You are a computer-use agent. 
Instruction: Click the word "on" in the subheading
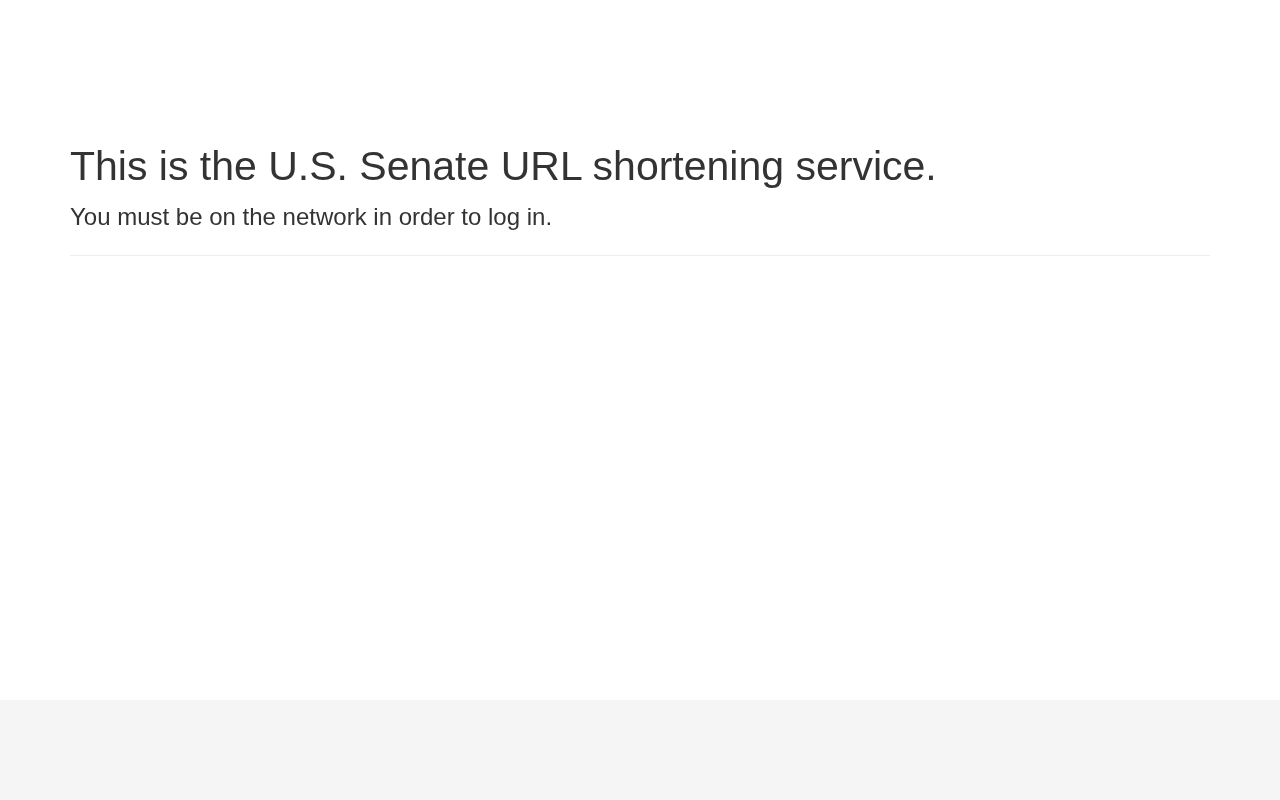point(222,217)
